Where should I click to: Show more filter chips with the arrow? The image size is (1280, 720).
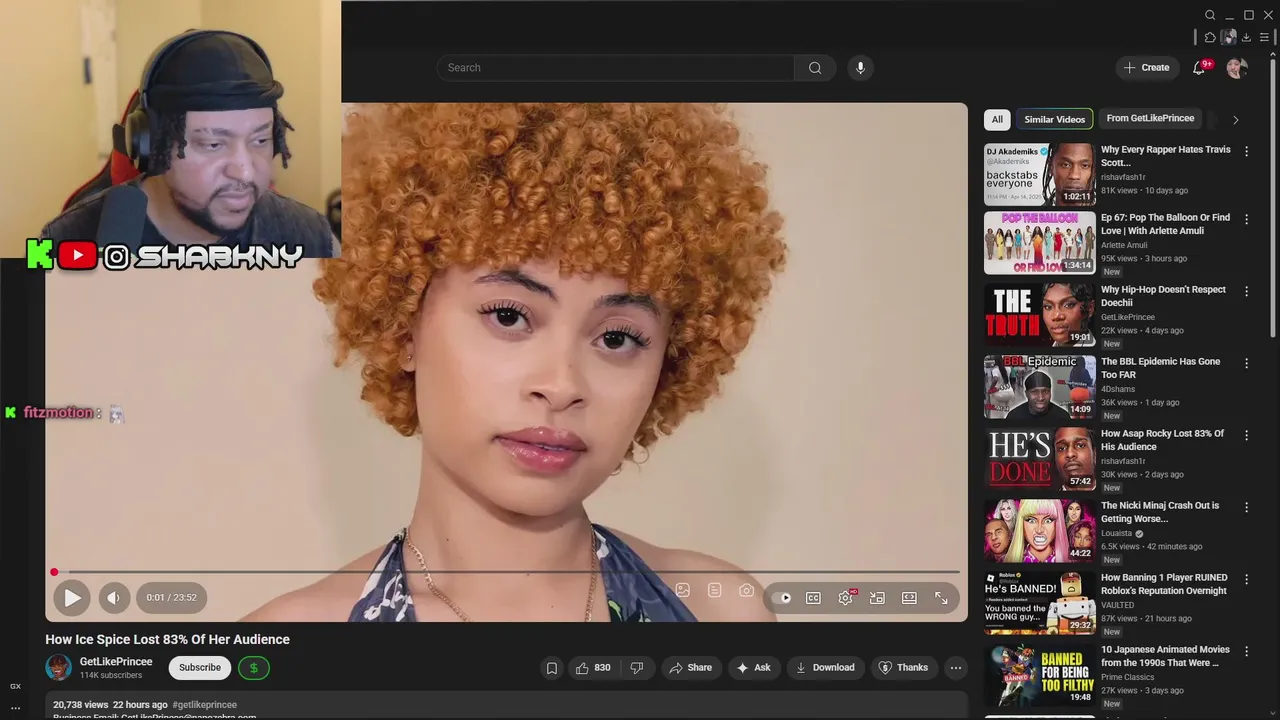click(1235, 120)
